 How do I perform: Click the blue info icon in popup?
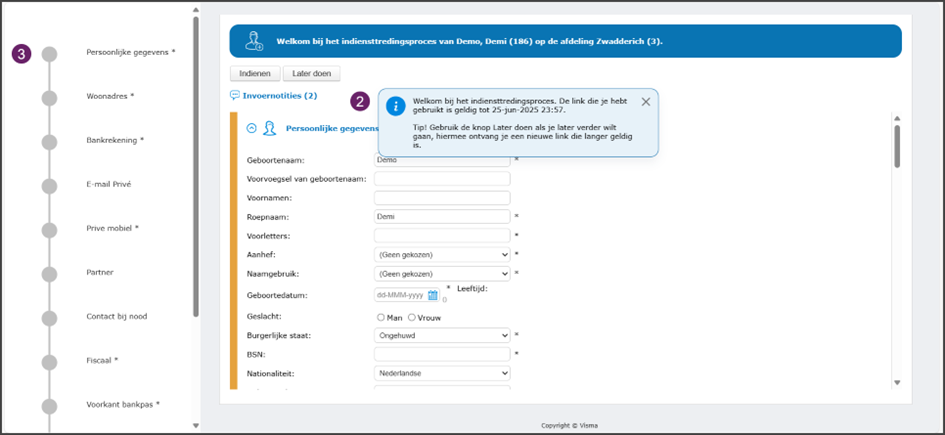coord(396,107)
